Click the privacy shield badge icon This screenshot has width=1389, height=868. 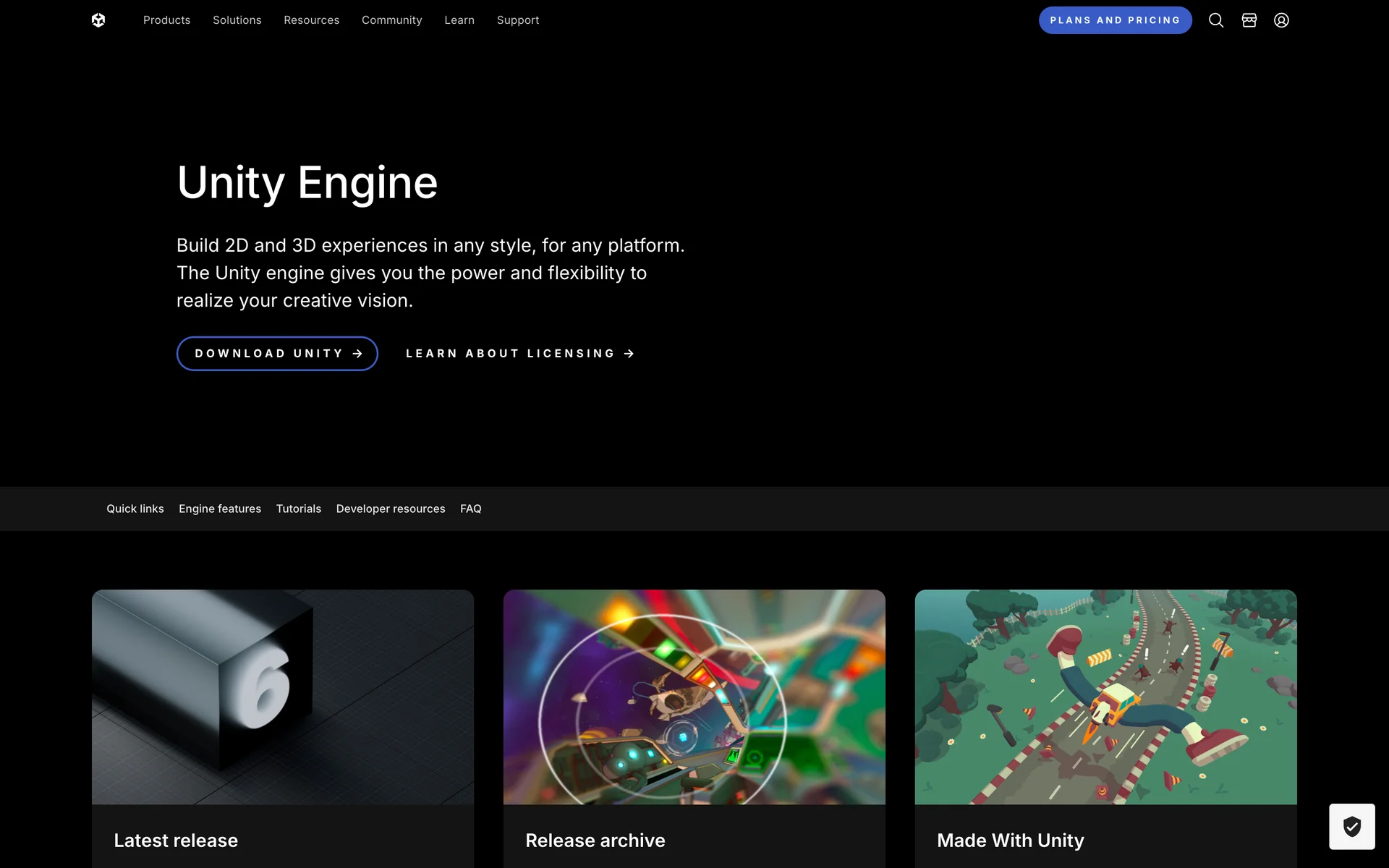(x=1351, y=826)
